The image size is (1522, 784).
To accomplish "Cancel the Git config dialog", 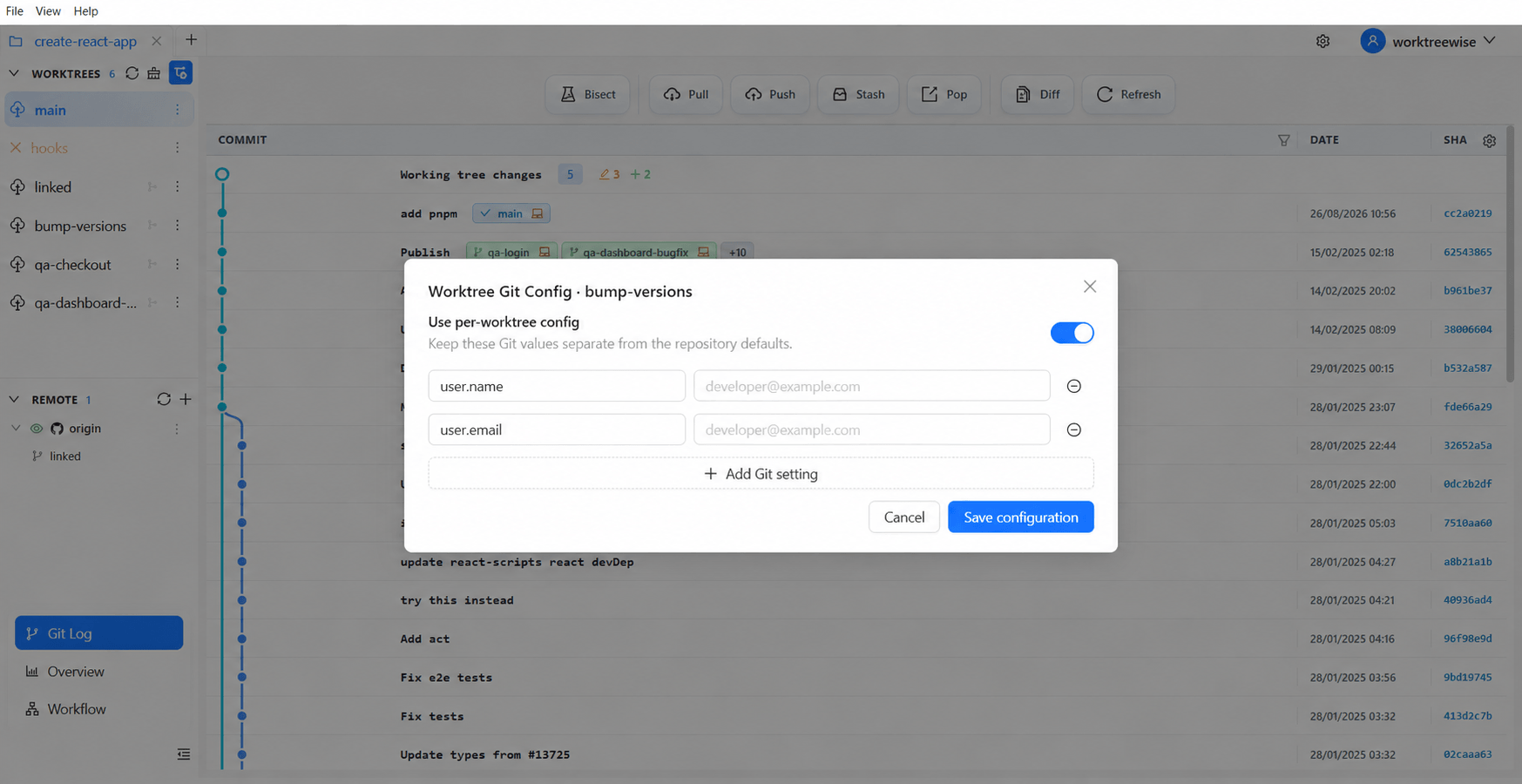I will click(x=903, y=517).
